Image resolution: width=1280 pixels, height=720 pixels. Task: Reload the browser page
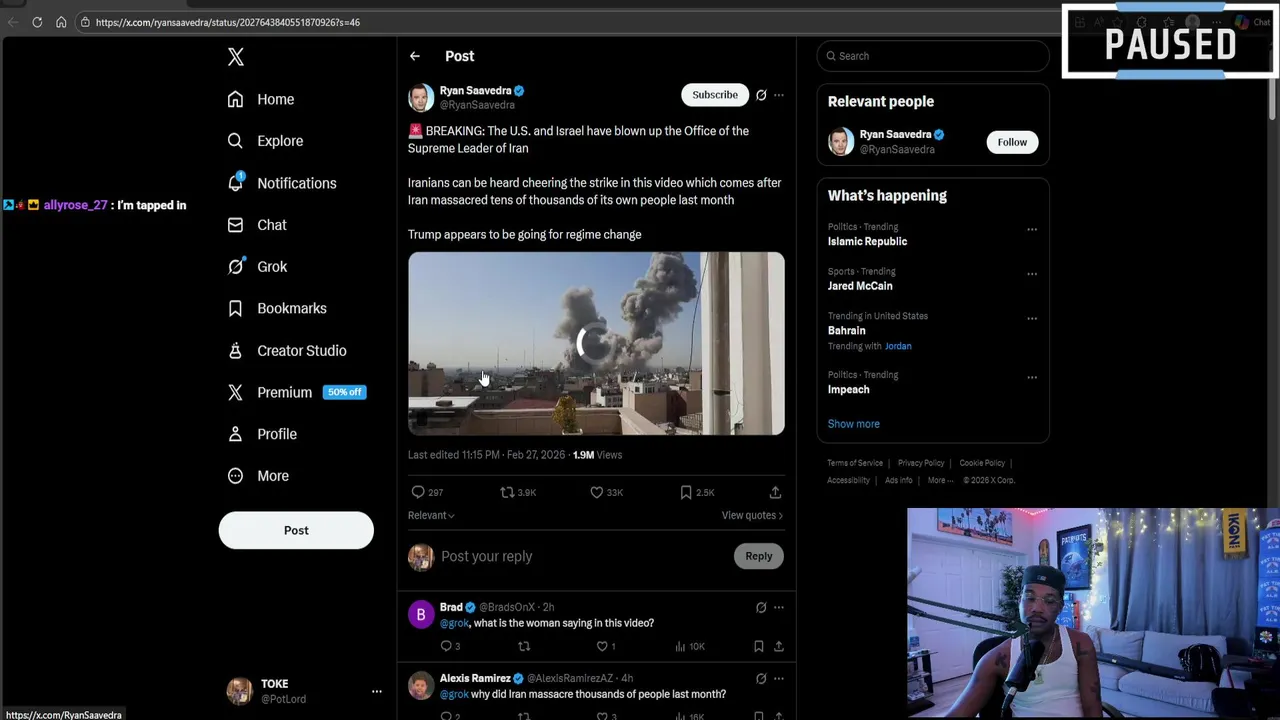[37, 22]
